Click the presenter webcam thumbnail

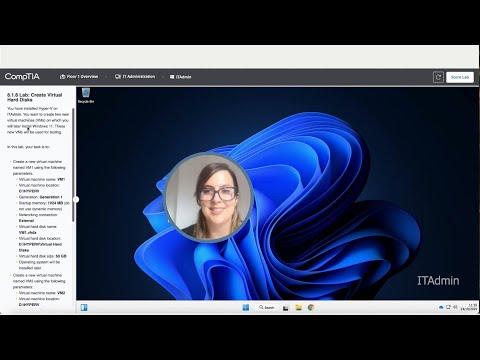tap(208, 198)
